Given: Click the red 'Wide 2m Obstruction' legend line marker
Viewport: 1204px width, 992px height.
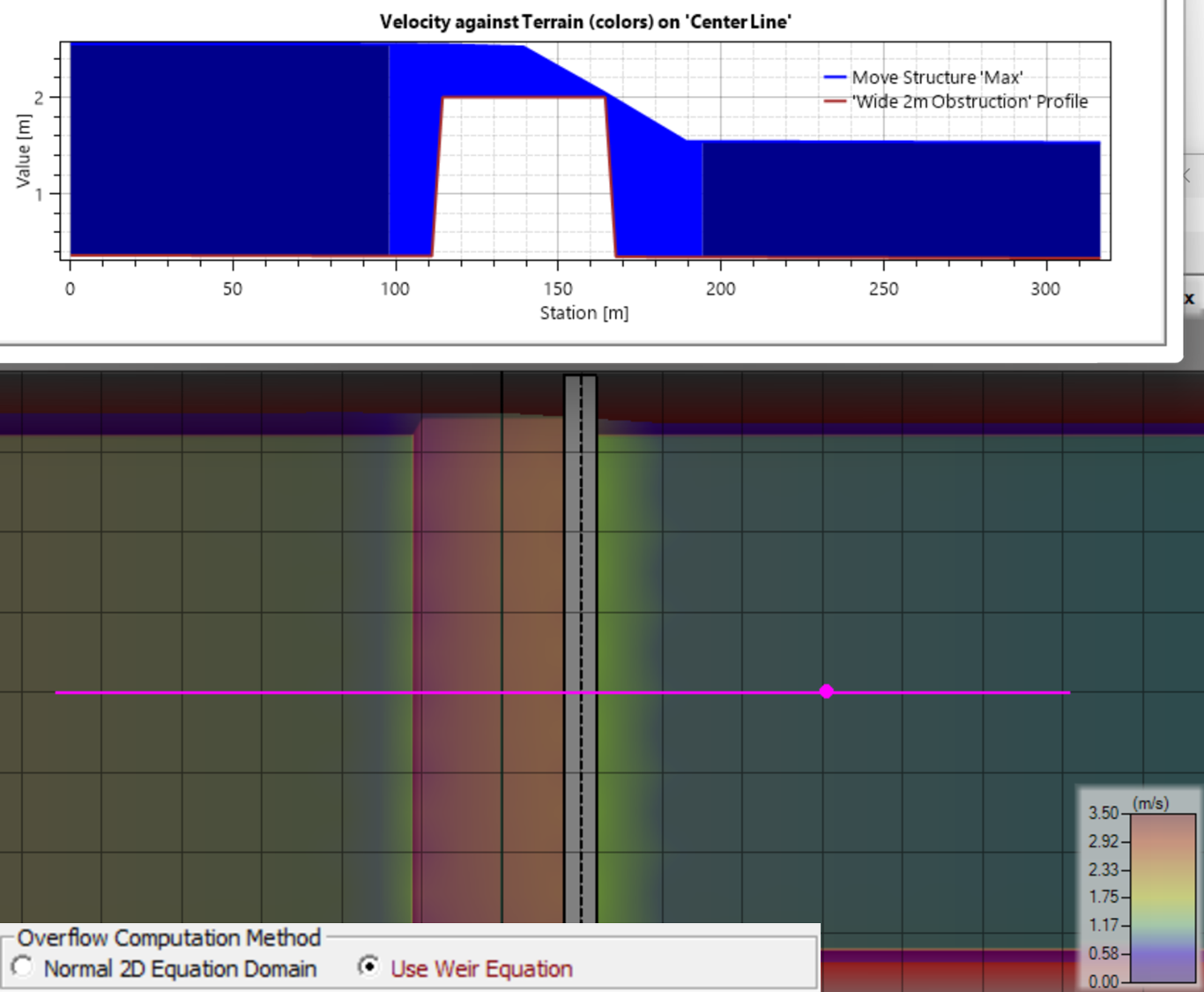Looking at the screenshot, I should pos(835,101).
